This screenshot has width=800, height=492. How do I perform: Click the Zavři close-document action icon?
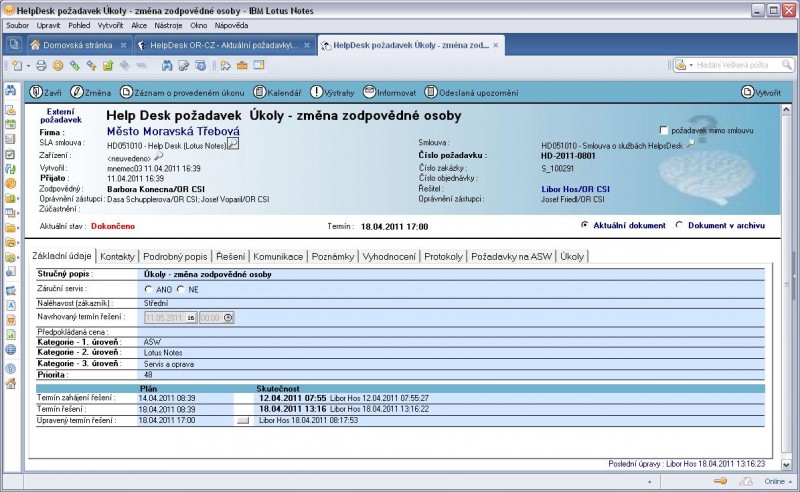point(36,92)
